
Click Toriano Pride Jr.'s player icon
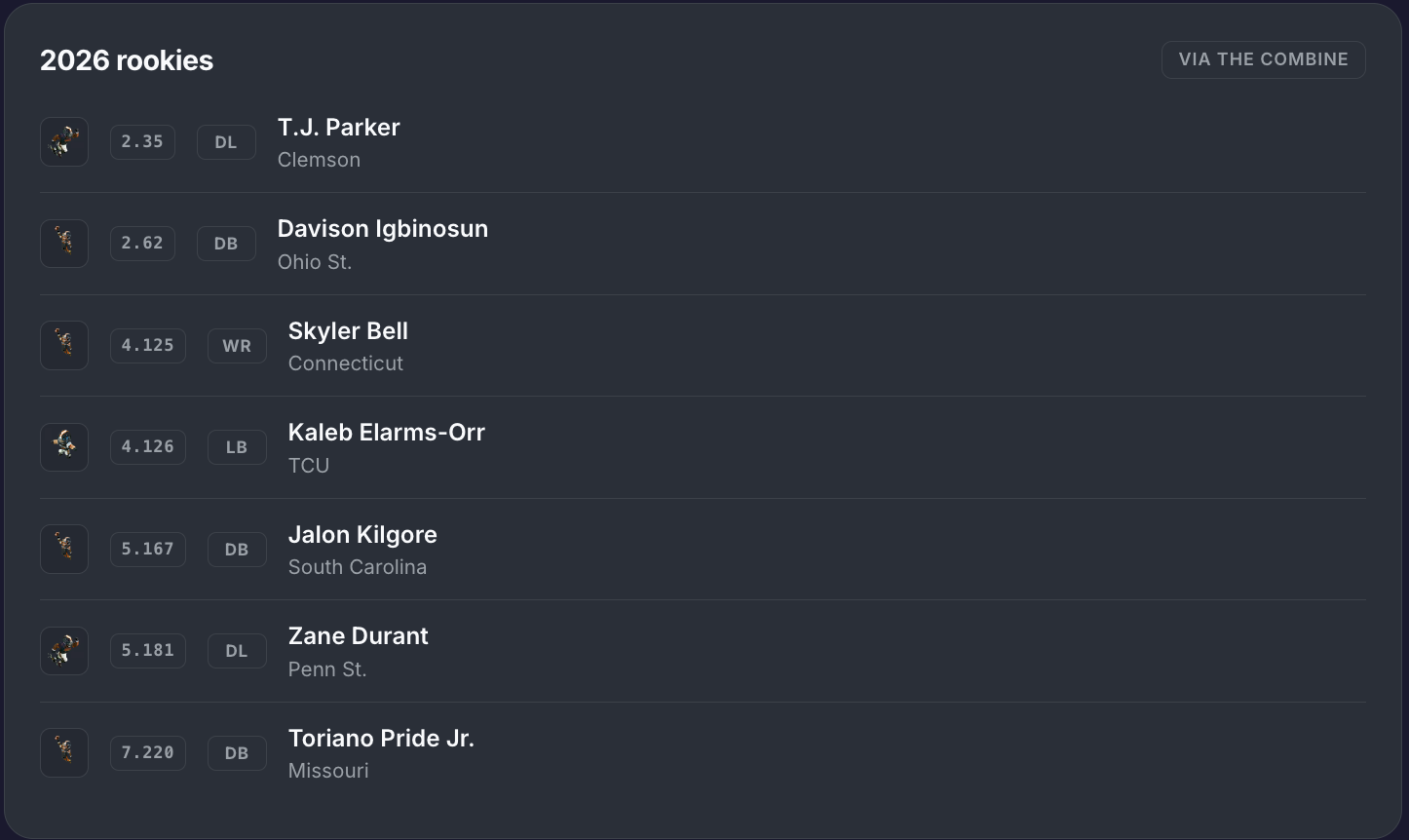click(64, 753)
